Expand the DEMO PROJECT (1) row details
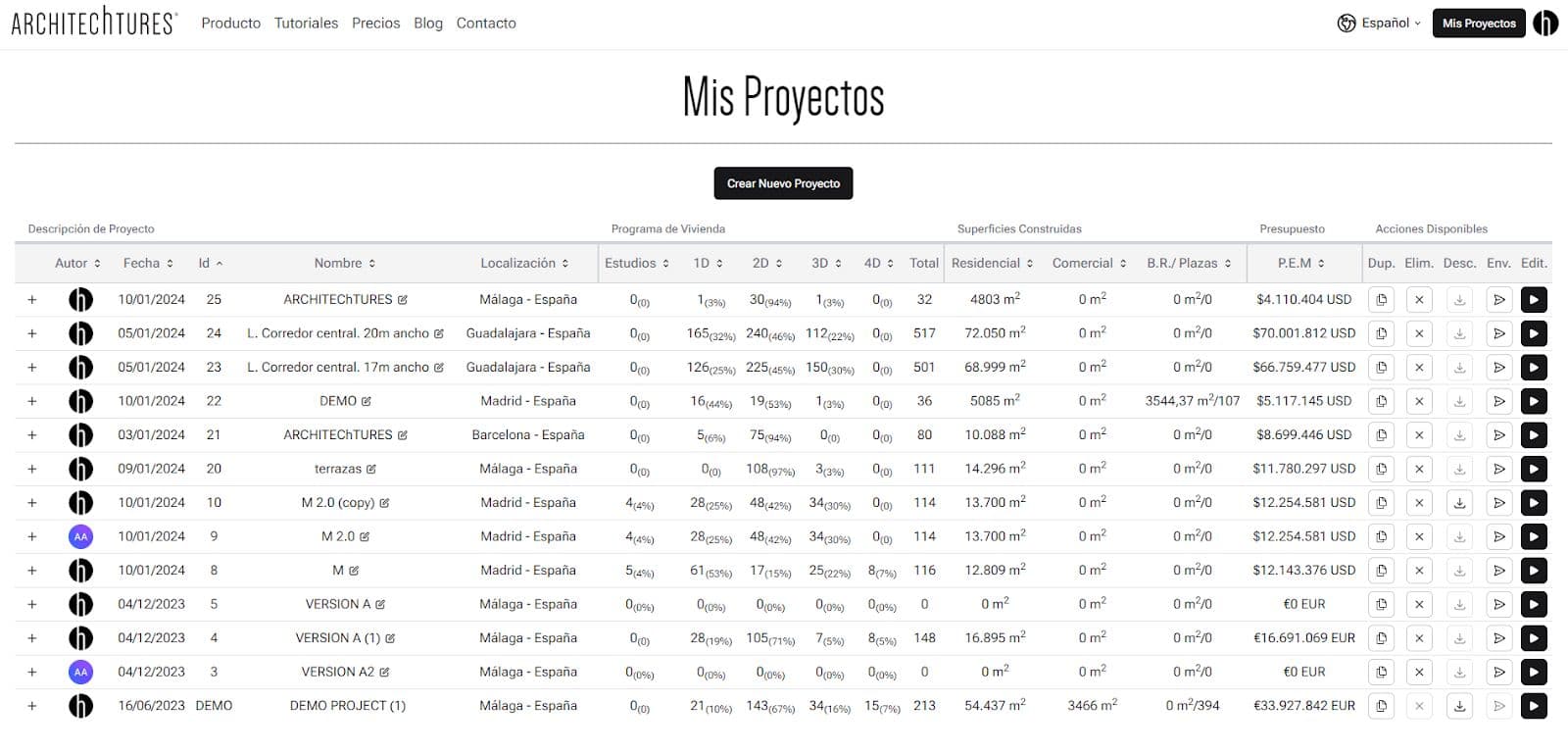Image resolution: width=1568 pixels, height=753 pixels. pos(32,706)
